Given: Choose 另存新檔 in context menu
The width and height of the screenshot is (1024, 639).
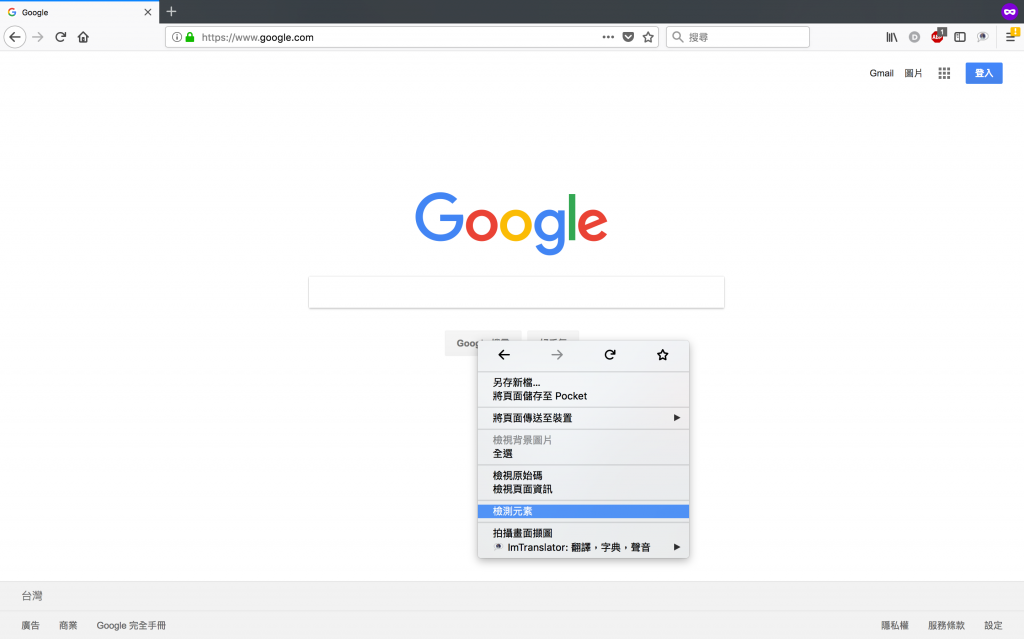Looking at the screenshot, I should coord(583,382).
